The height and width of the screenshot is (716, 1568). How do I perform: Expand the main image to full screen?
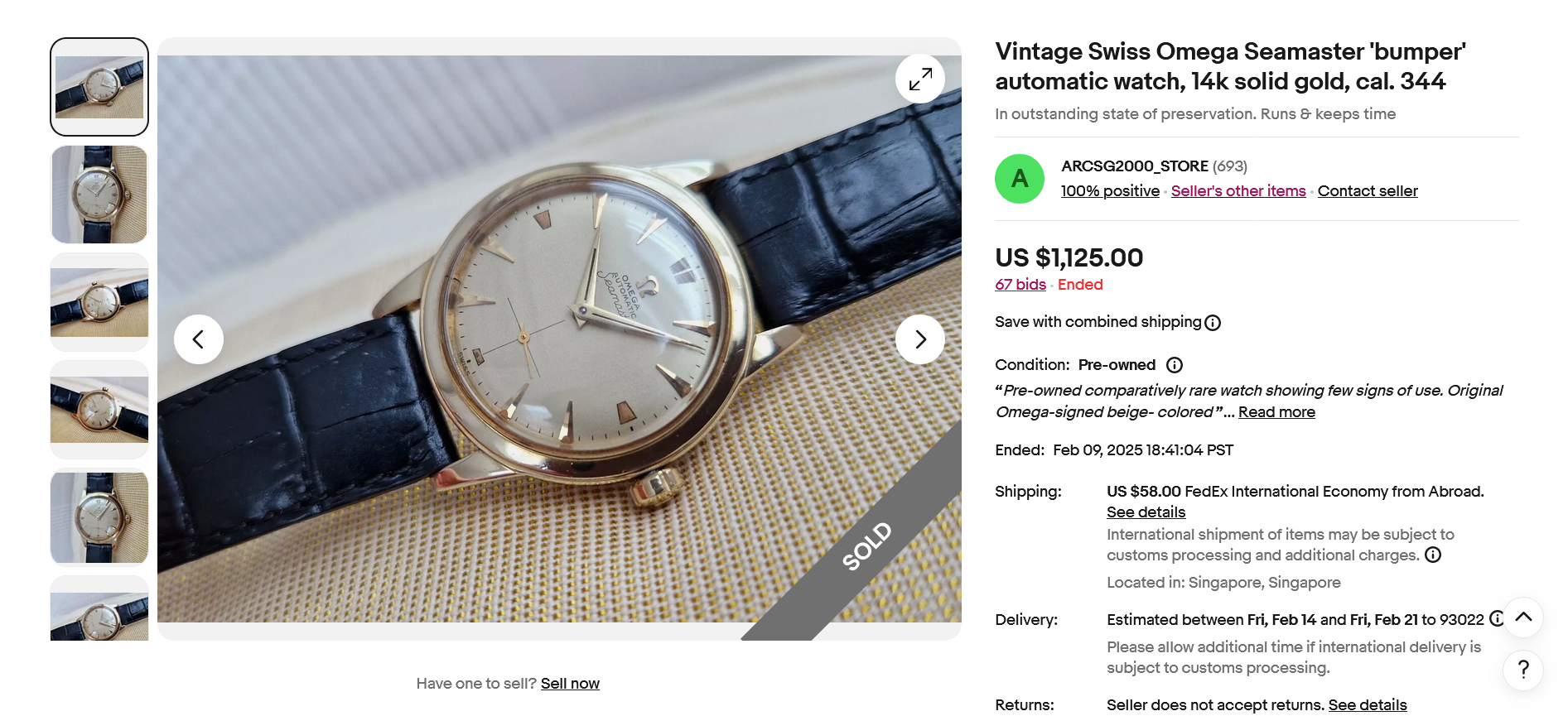919,79
